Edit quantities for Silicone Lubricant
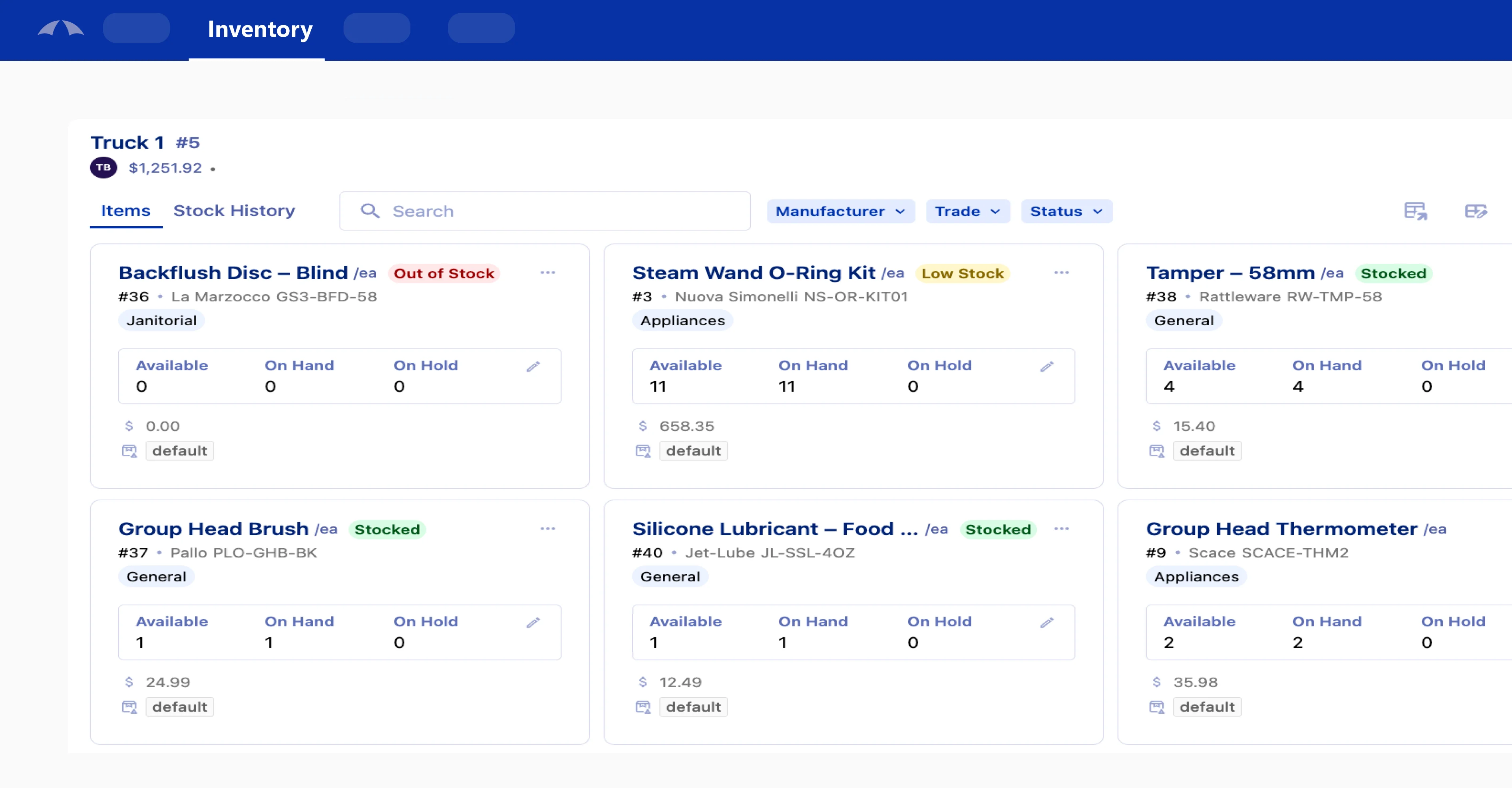This screenshot has height=788, width=1512. coord(1046,623)
